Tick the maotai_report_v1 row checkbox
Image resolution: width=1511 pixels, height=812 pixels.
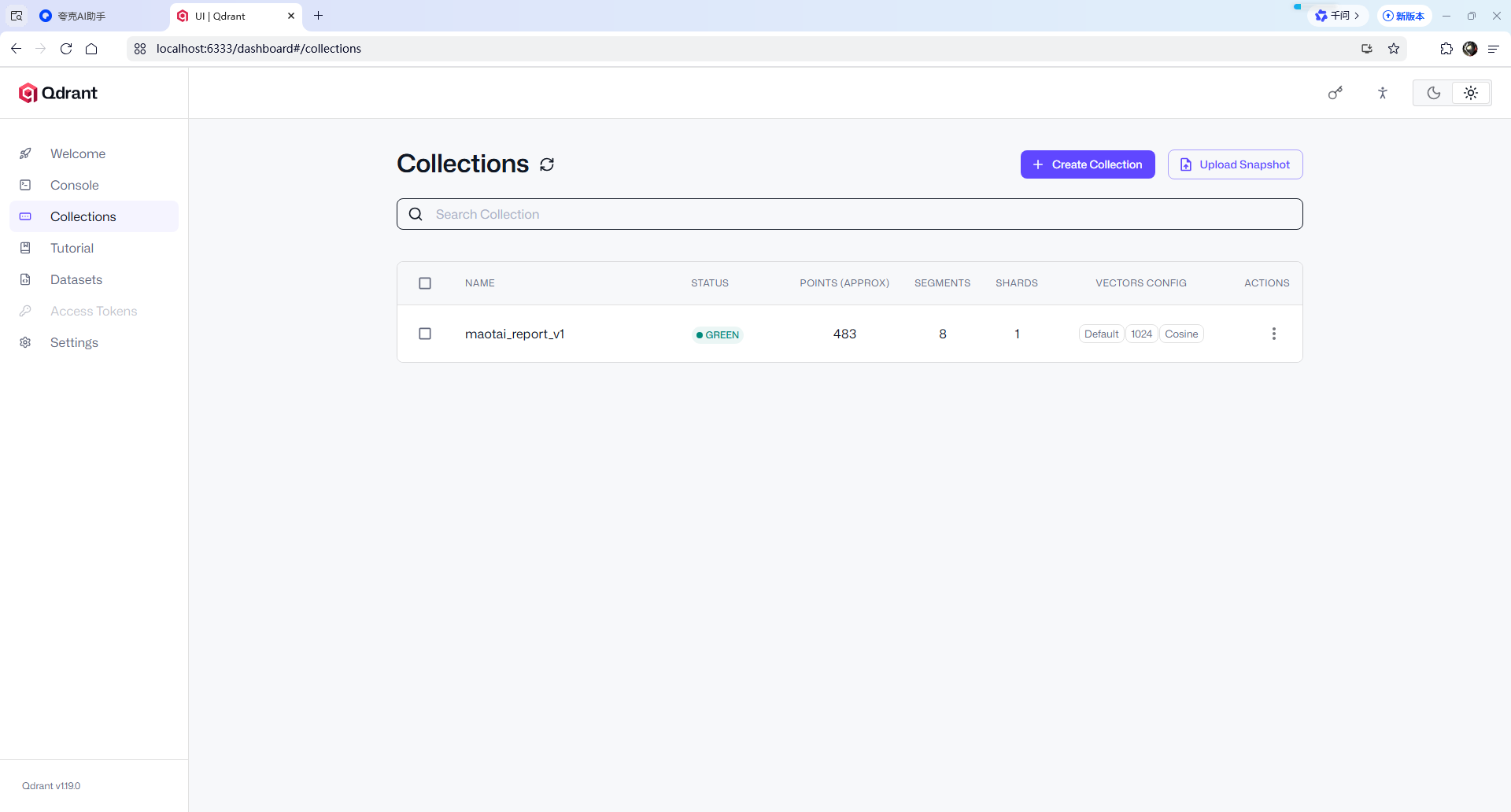click(x=425, y=334)
